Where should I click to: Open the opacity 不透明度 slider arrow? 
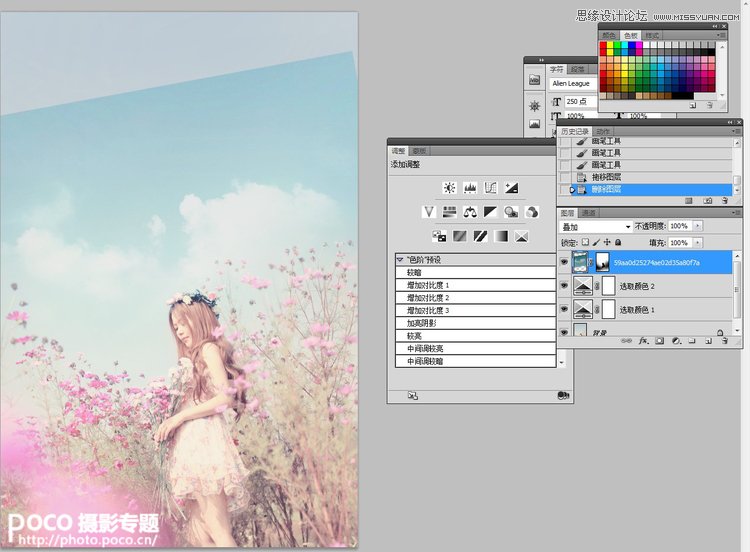click(697, 226)
